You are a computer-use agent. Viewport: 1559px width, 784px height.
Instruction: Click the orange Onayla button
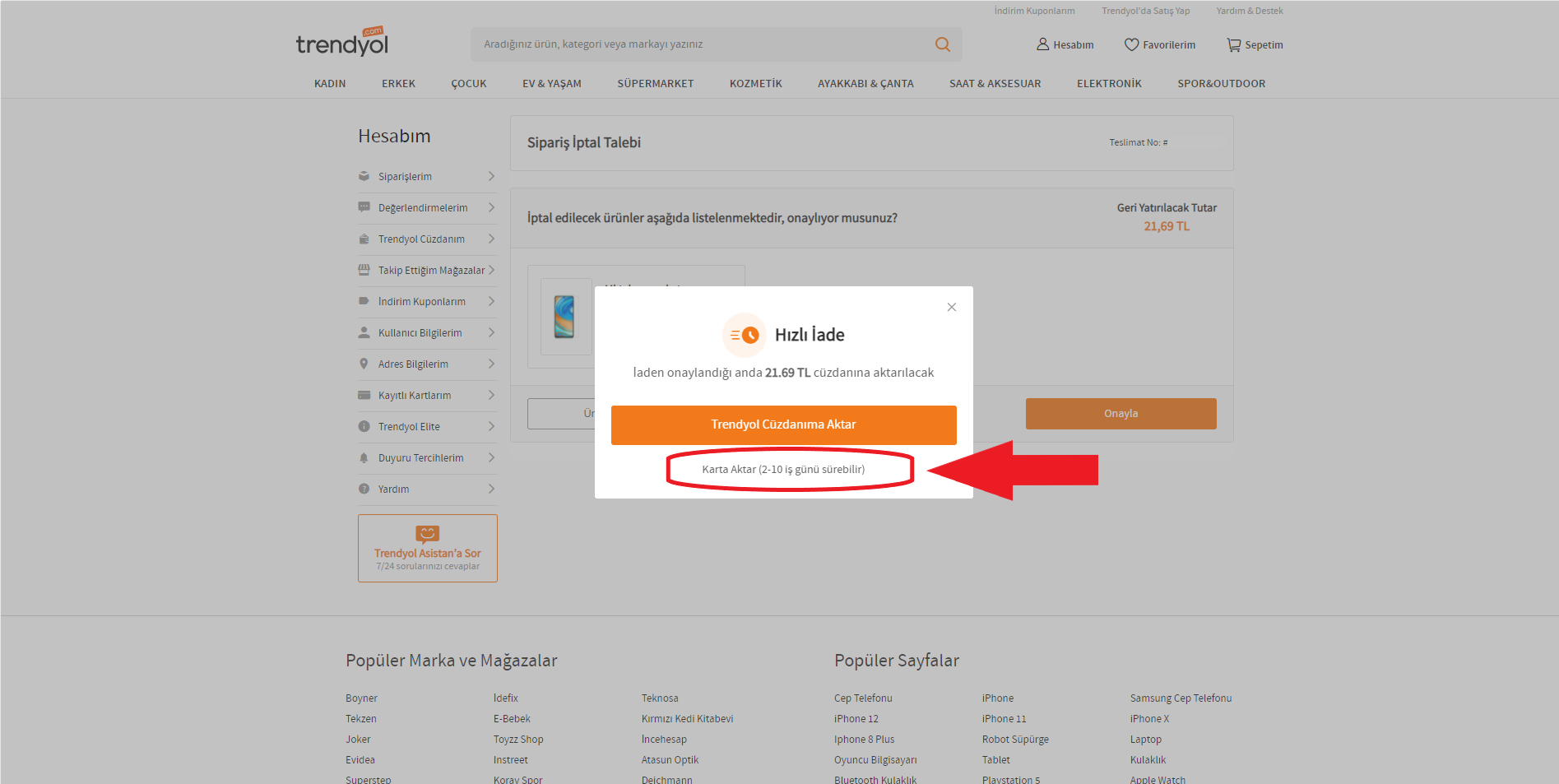pyautogui.click(x=1121, y=414)
